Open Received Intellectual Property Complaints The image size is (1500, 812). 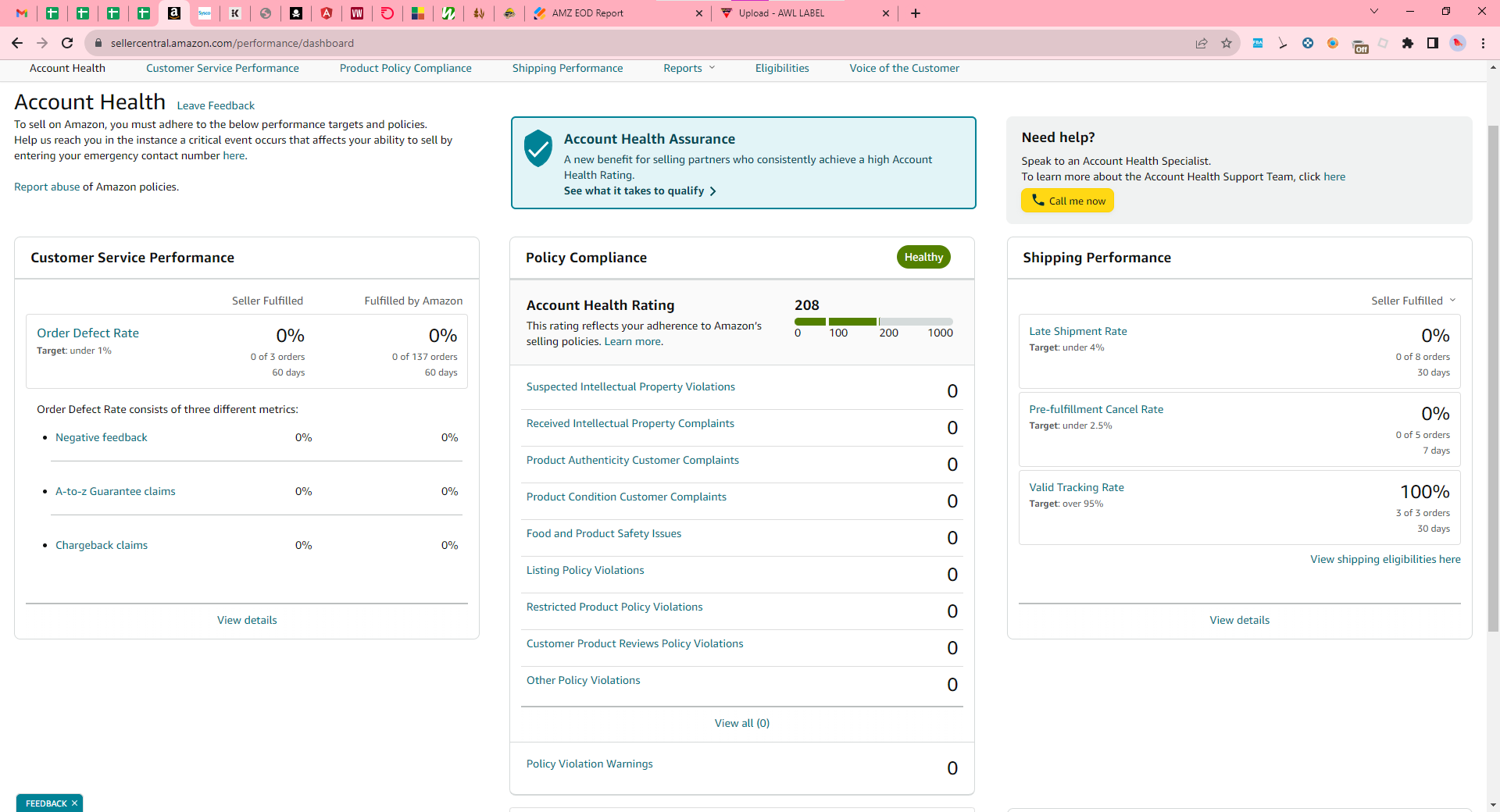630,424
